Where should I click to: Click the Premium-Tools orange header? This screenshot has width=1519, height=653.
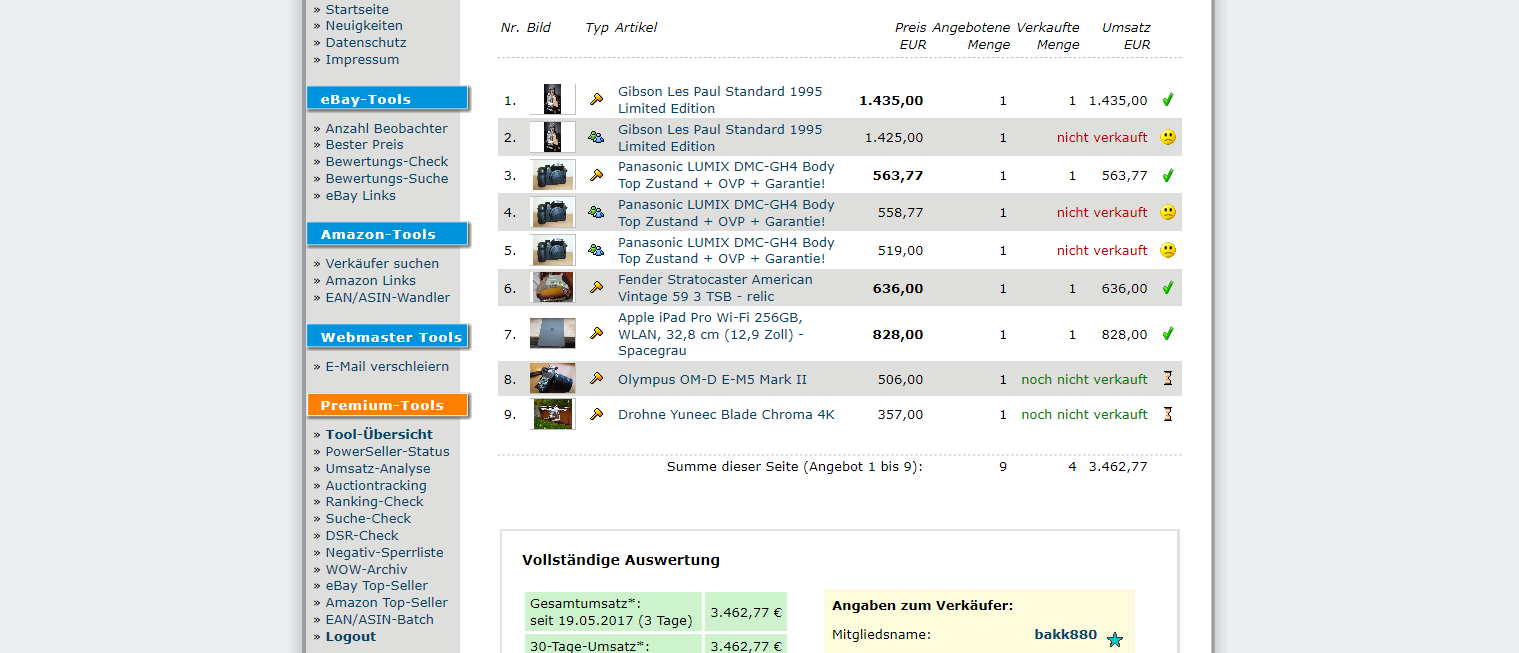tap(388, 405)
